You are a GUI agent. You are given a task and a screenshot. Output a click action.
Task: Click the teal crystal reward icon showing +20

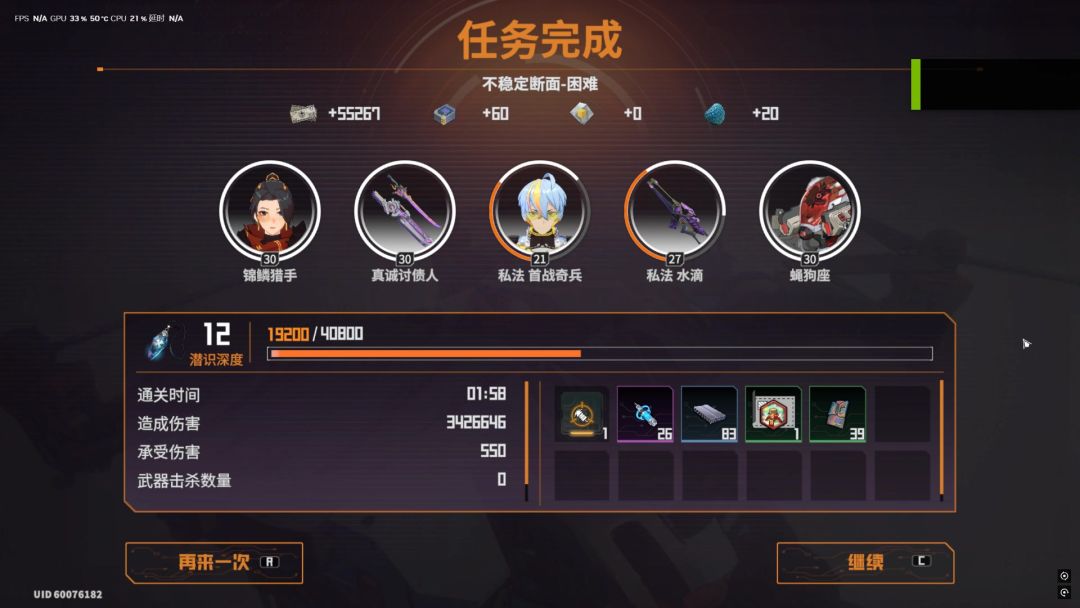point(715,114)
